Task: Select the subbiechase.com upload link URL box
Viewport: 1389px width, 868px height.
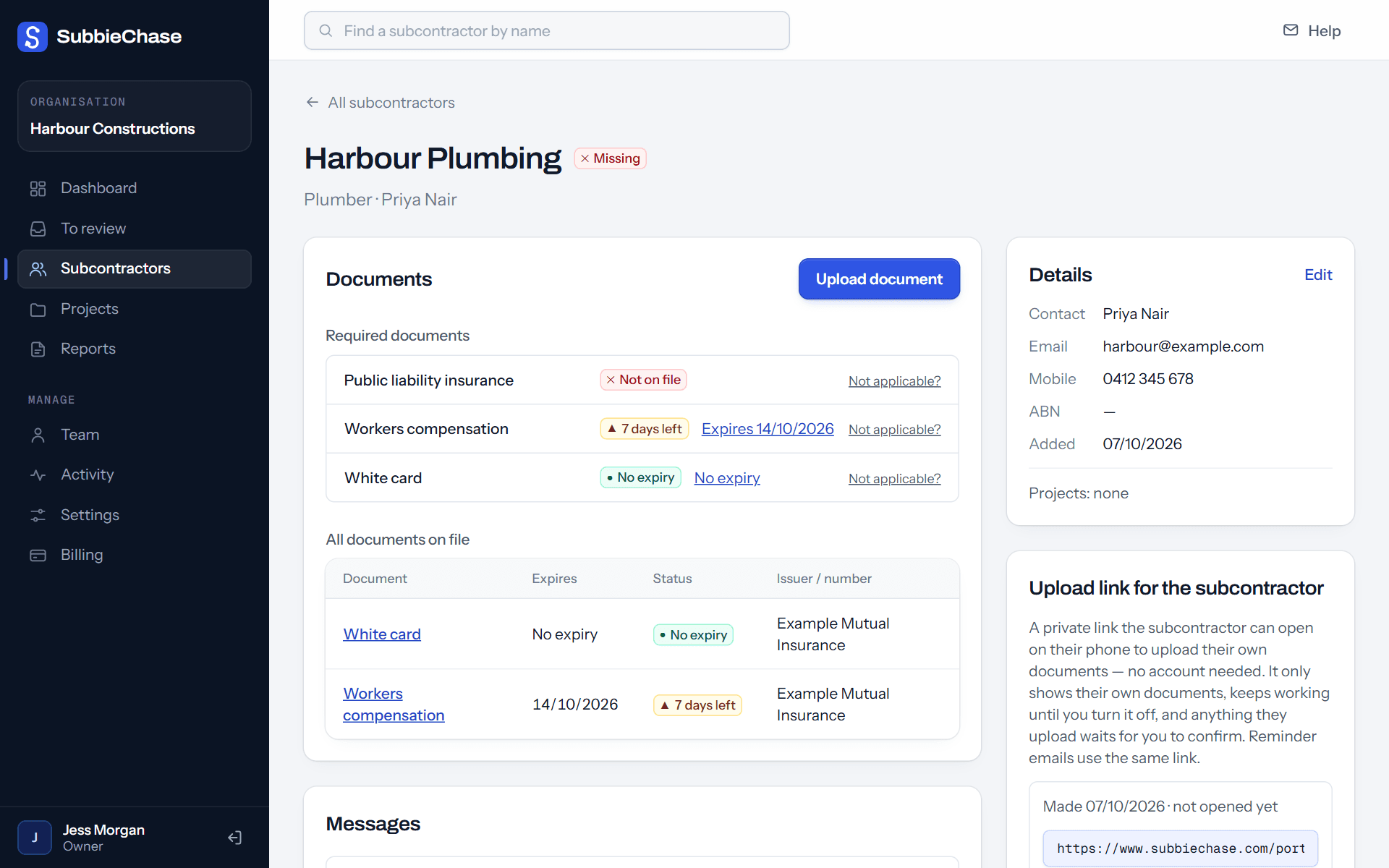Action: tap(1180, 848)
